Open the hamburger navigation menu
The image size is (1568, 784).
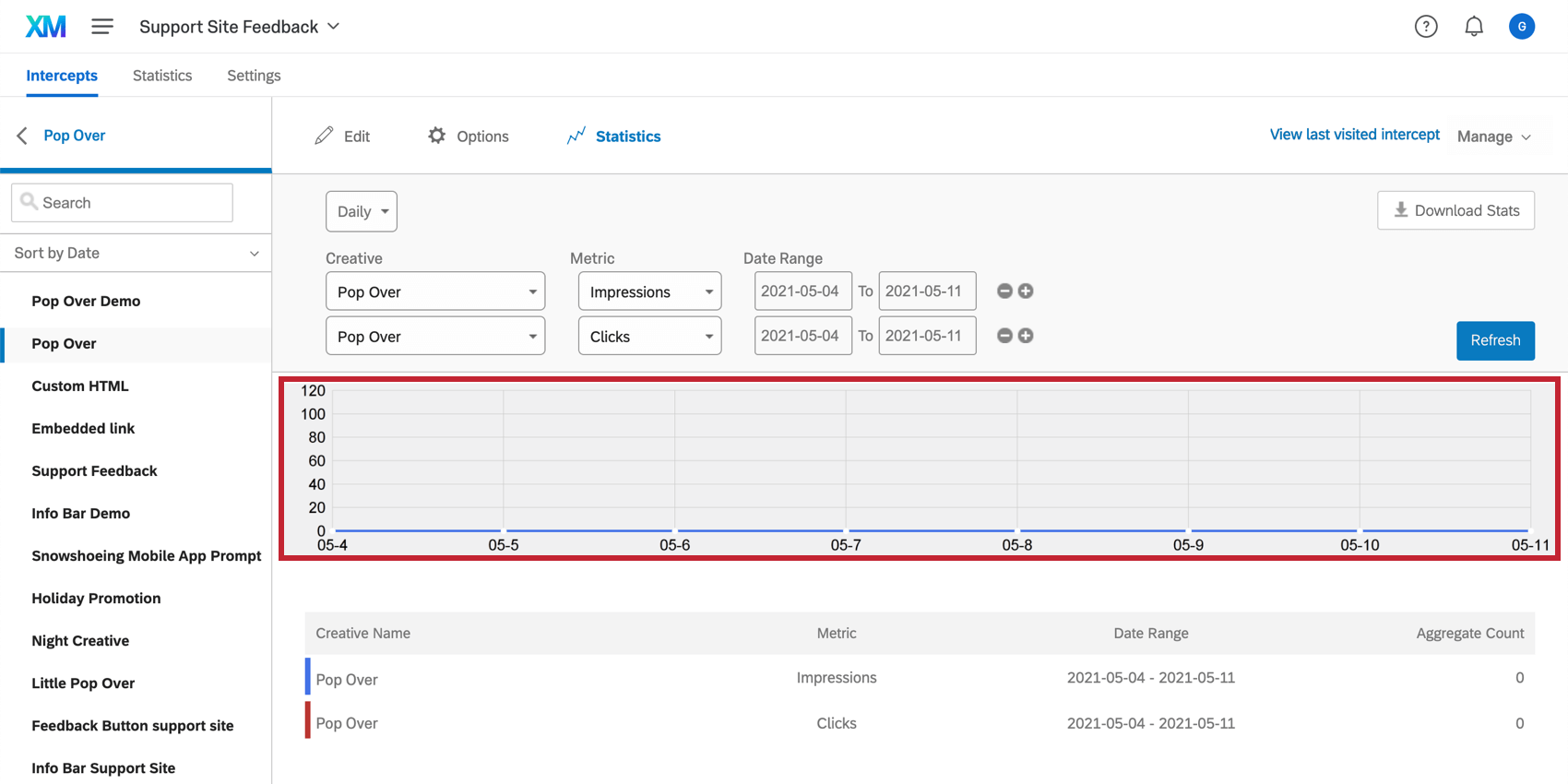pos(102,27)
